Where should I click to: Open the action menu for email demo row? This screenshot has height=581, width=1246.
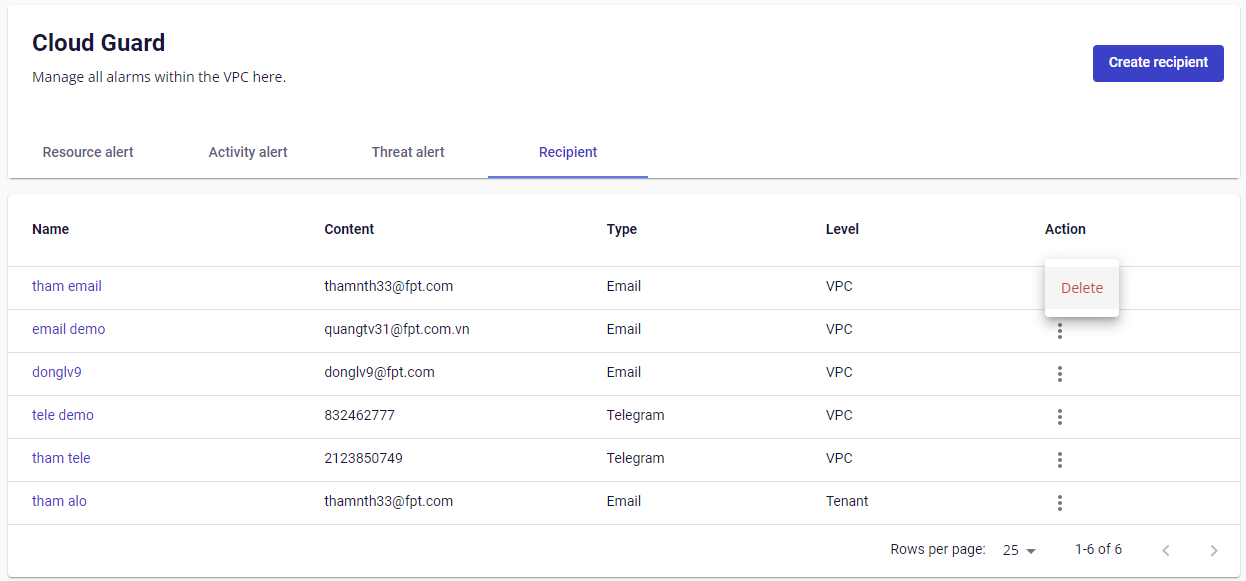pyautogui.click(x=1059, y=332)
